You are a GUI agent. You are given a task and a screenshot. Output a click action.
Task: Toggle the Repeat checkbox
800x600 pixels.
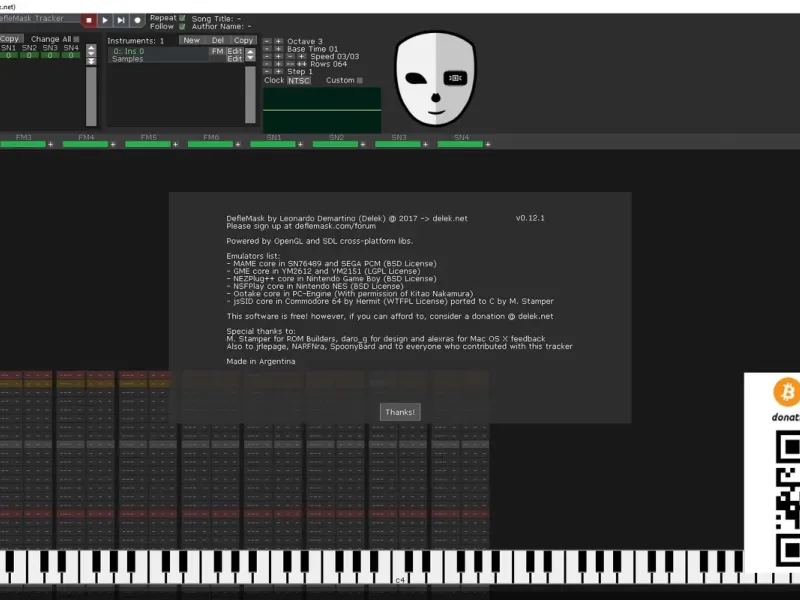click(x=182, y=18)
